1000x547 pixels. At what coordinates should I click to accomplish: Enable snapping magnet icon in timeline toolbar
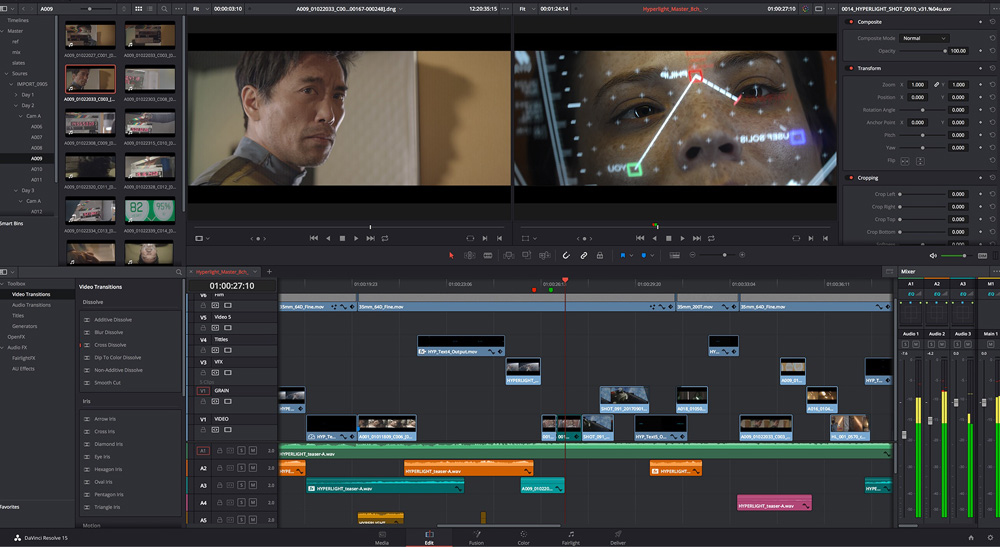pos(566,255)
